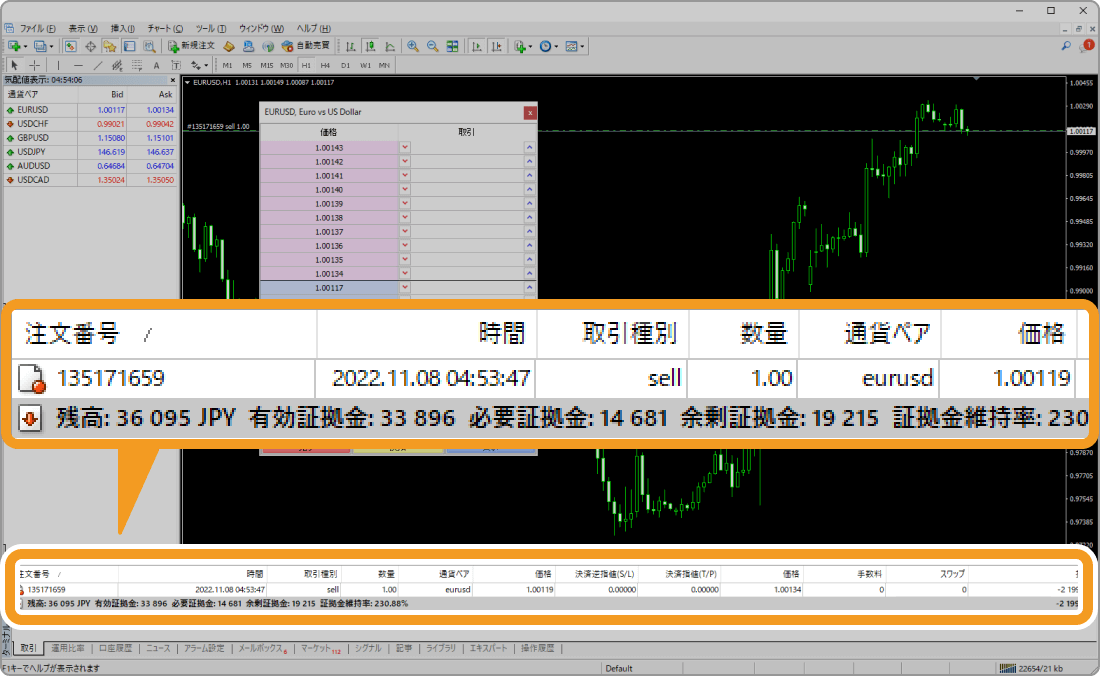
Task: Select the crosshair tool in drawing toolbar
Action: pos(34,65)
